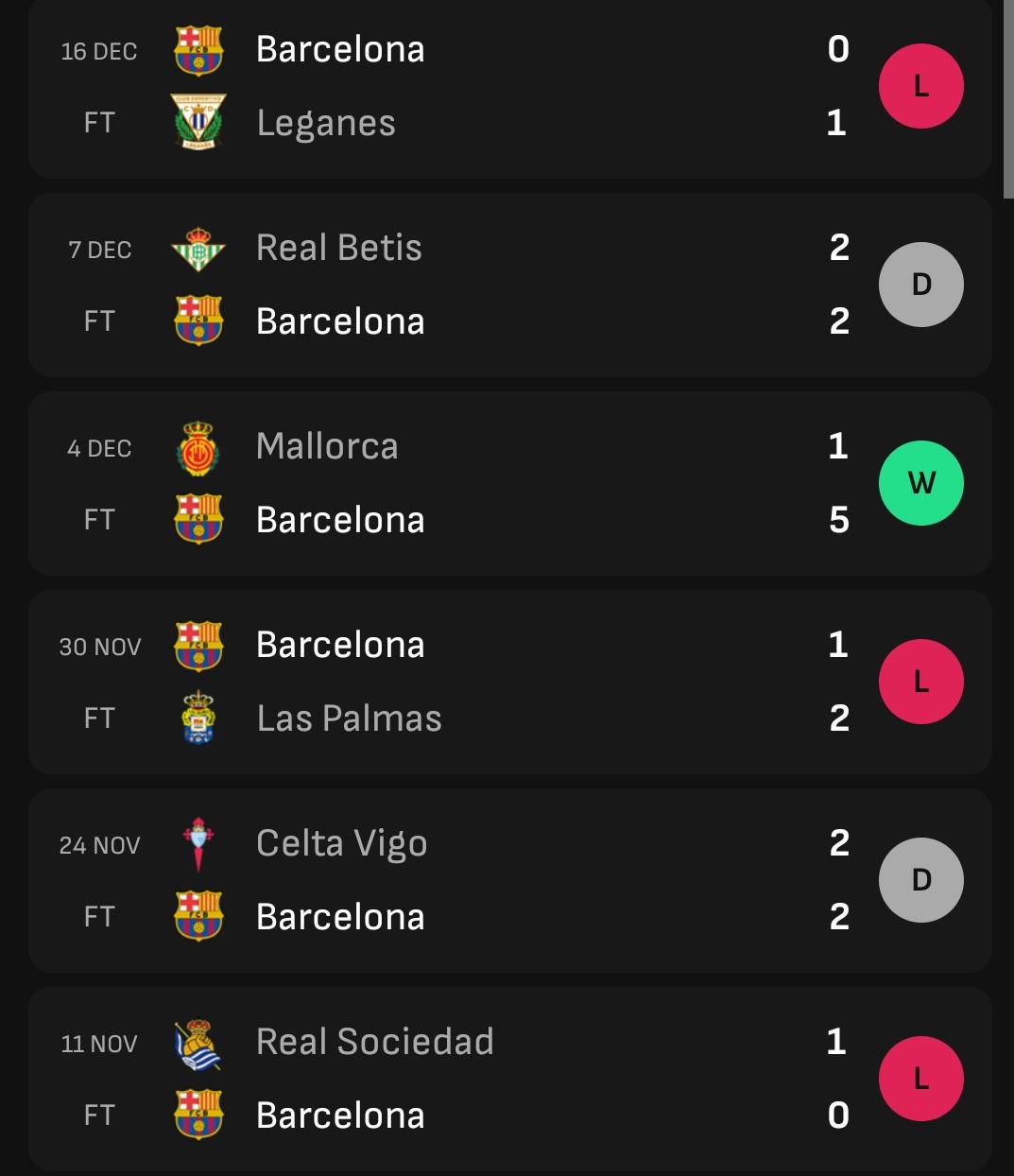1014x1176 pixels.
Task: Open the Real Betis team name link
Action: [339, 248]
